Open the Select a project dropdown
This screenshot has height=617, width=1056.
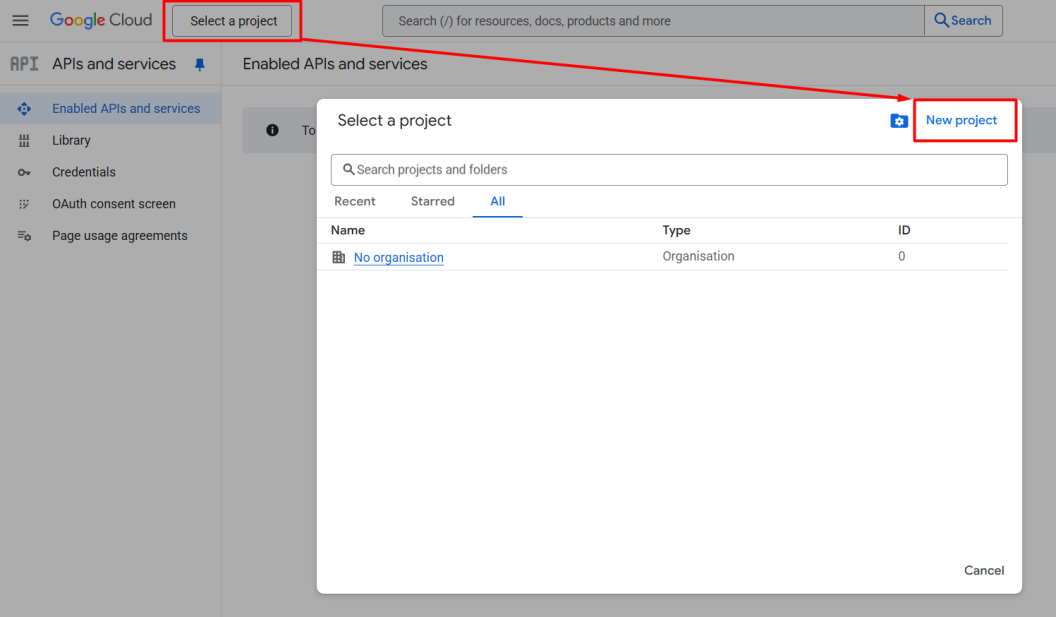[x=232, y=21]
